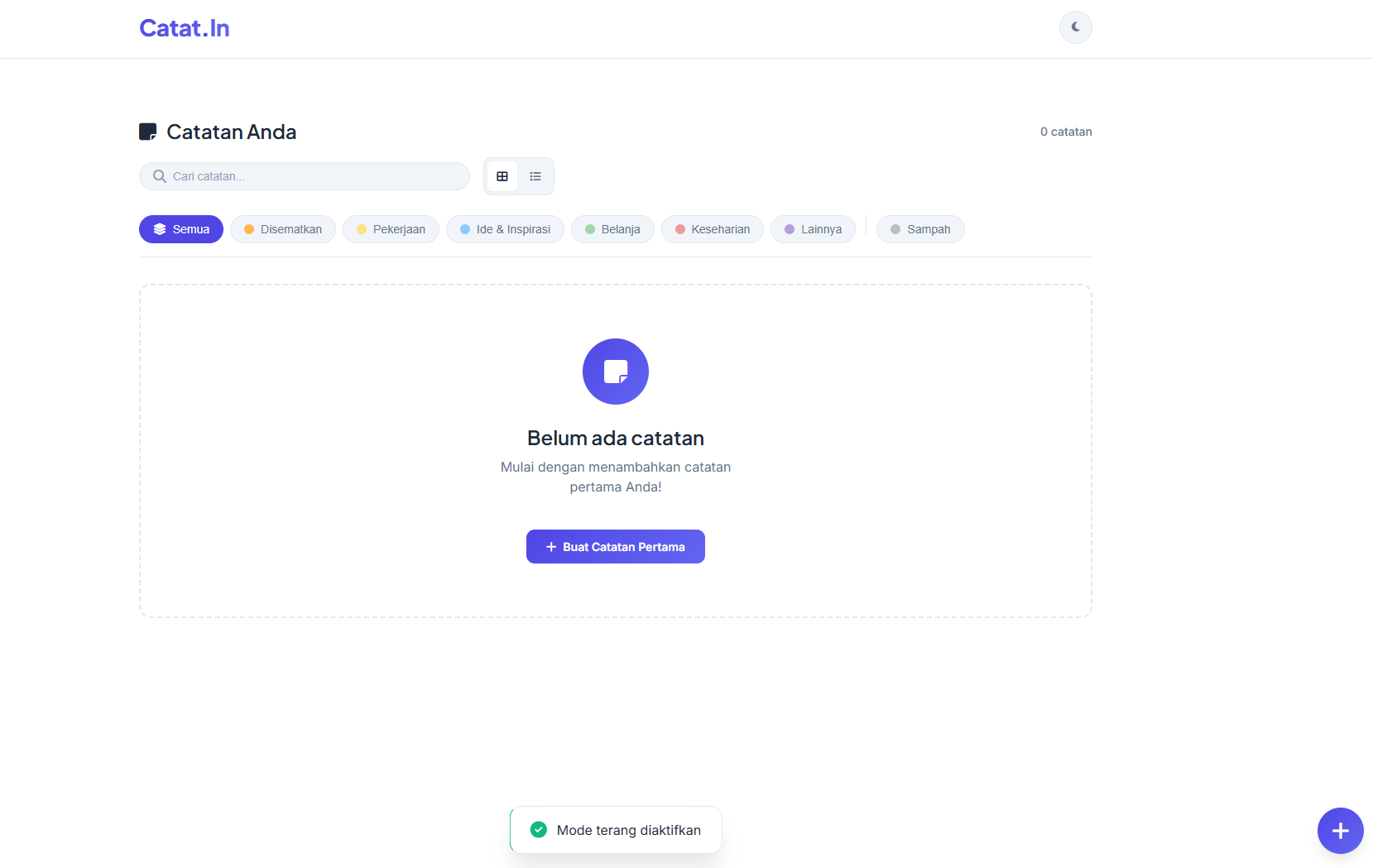Click the floating plus add-note button
The height and width of the screenshot is (868, 1373).
(1340, 831)
